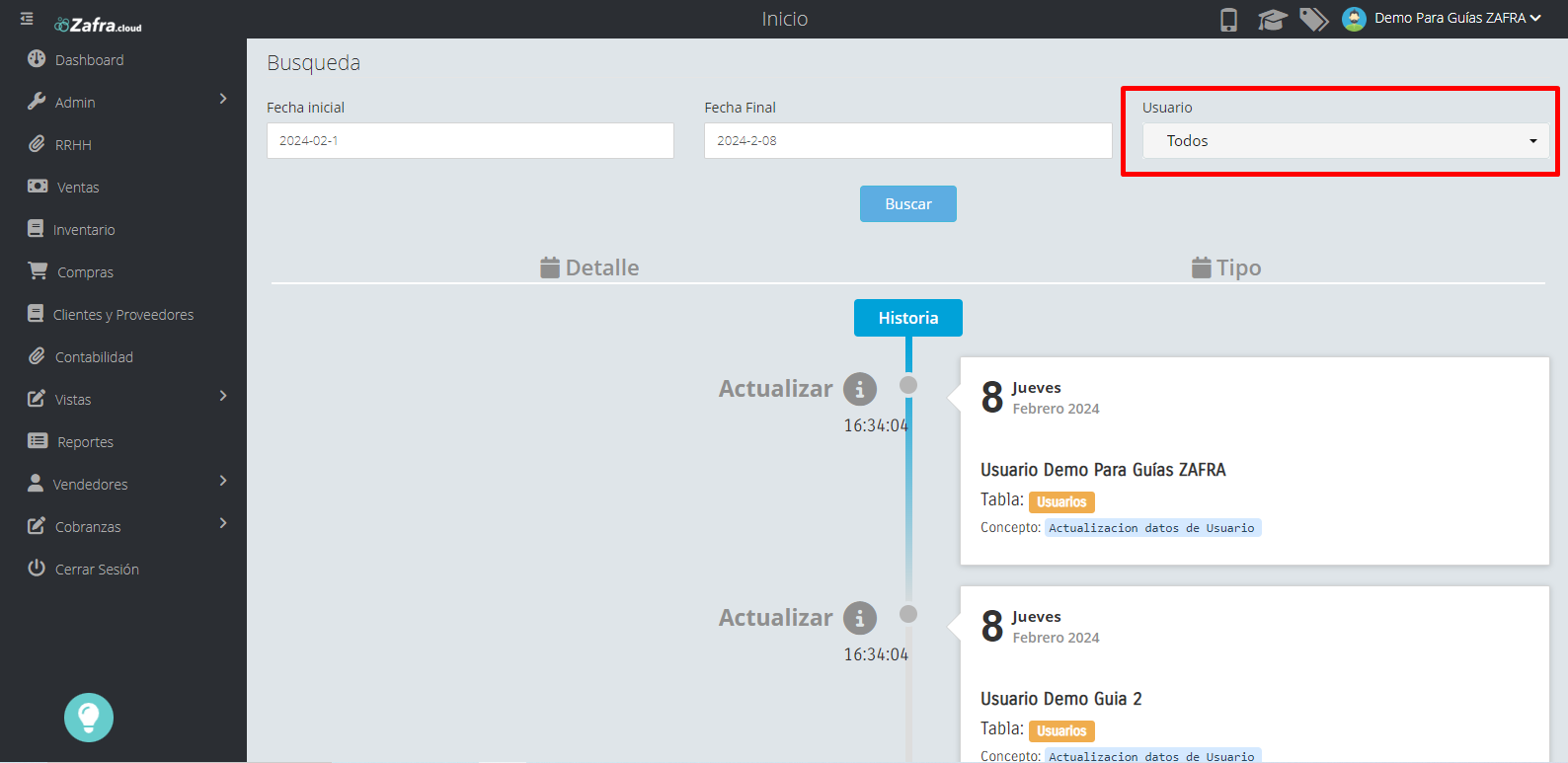
Task: Click the Cerrar Sesión power icon
Action: (x=37, y=568)
